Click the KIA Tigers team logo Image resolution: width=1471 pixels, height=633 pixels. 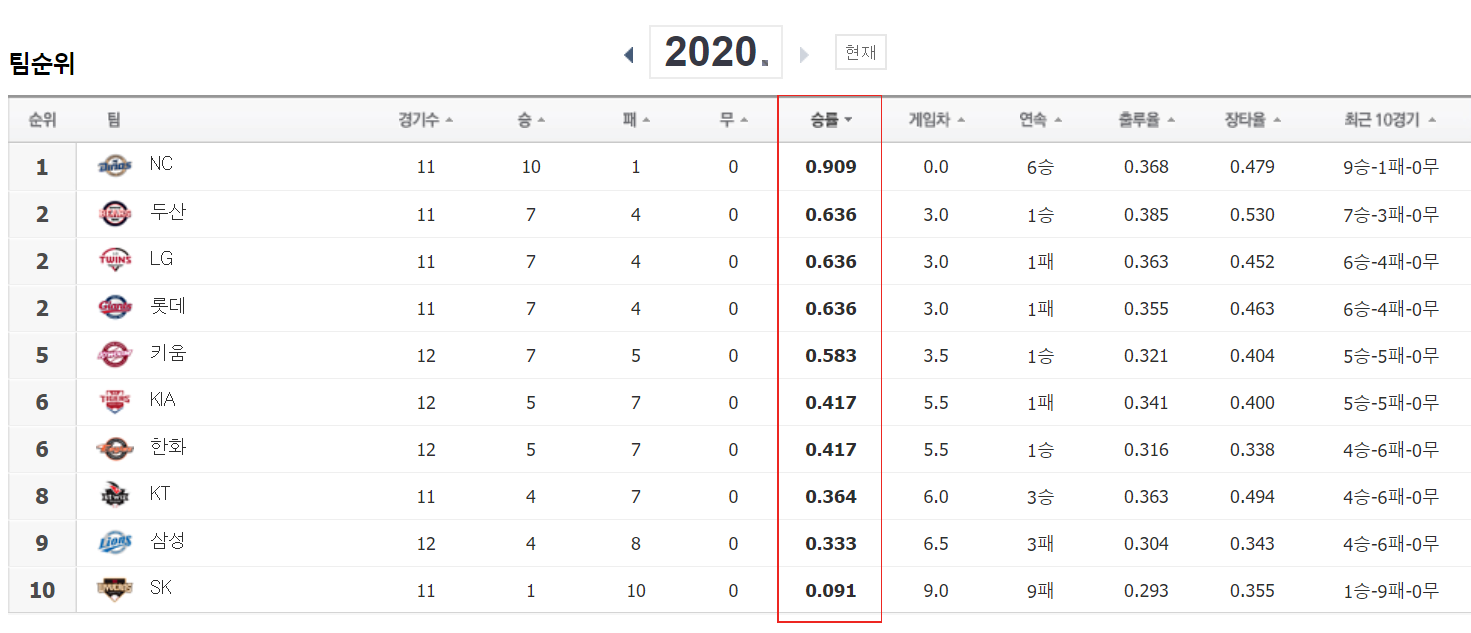(115, 401)
